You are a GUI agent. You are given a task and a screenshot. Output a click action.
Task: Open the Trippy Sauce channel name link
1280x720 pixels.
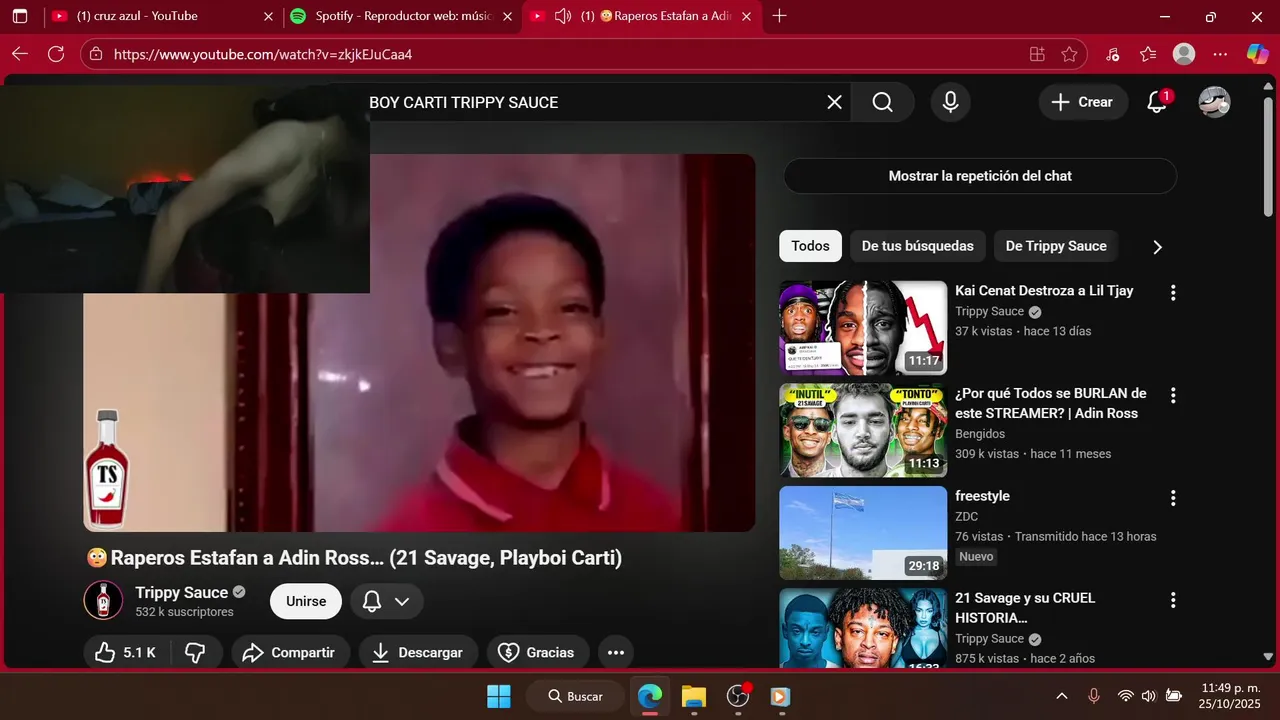click(x=182, y=592)
